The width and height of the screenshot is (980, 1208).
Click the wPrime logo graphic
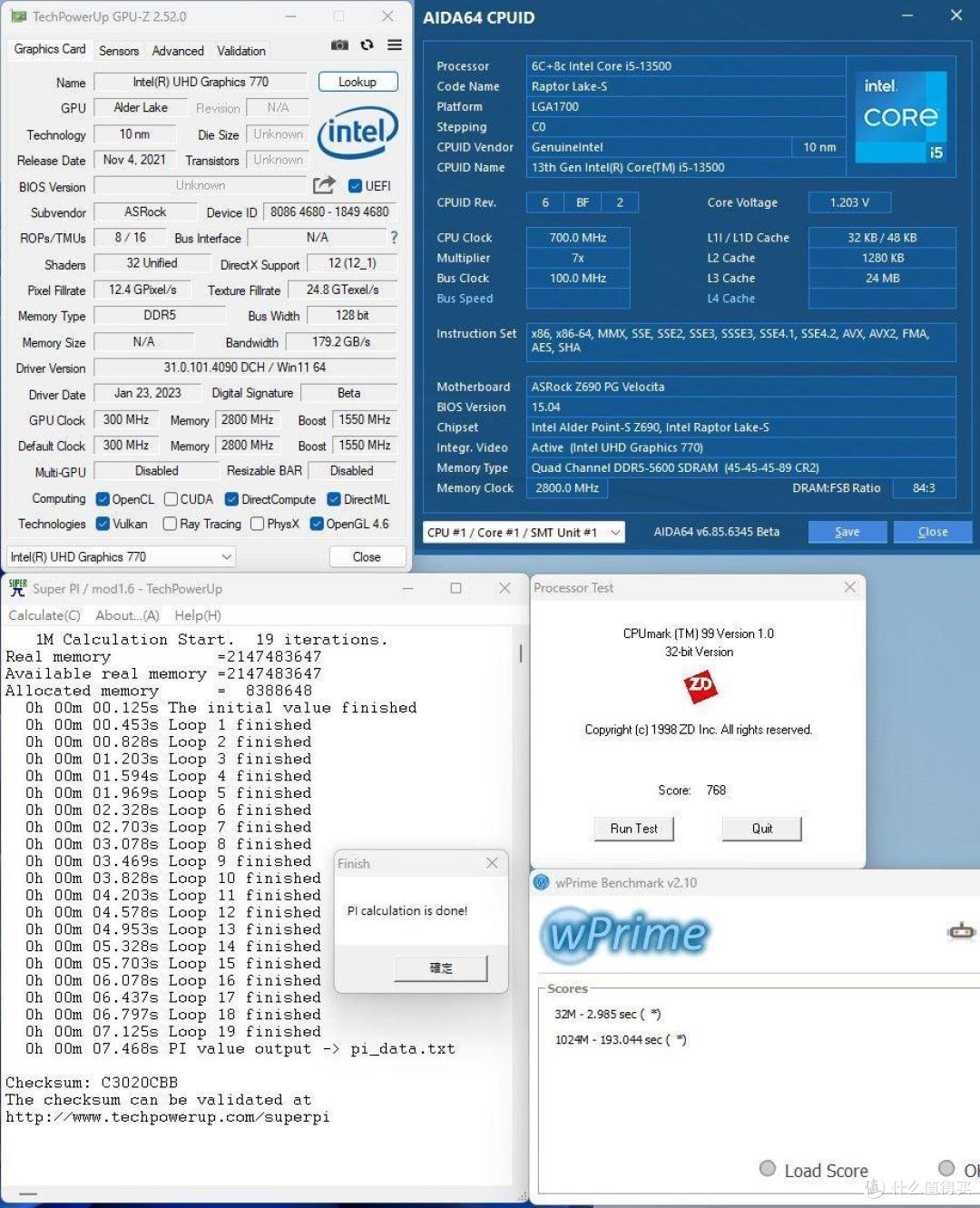click(624, 935)
